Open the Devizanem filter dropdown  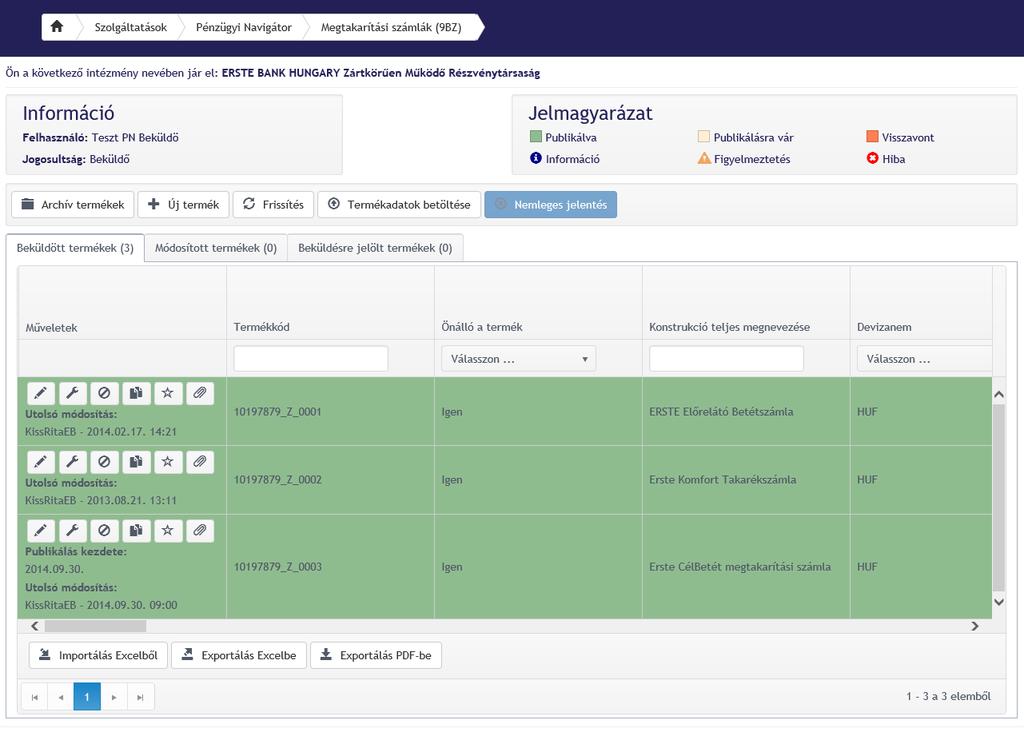pyautogui.click(x=924, y=359)
